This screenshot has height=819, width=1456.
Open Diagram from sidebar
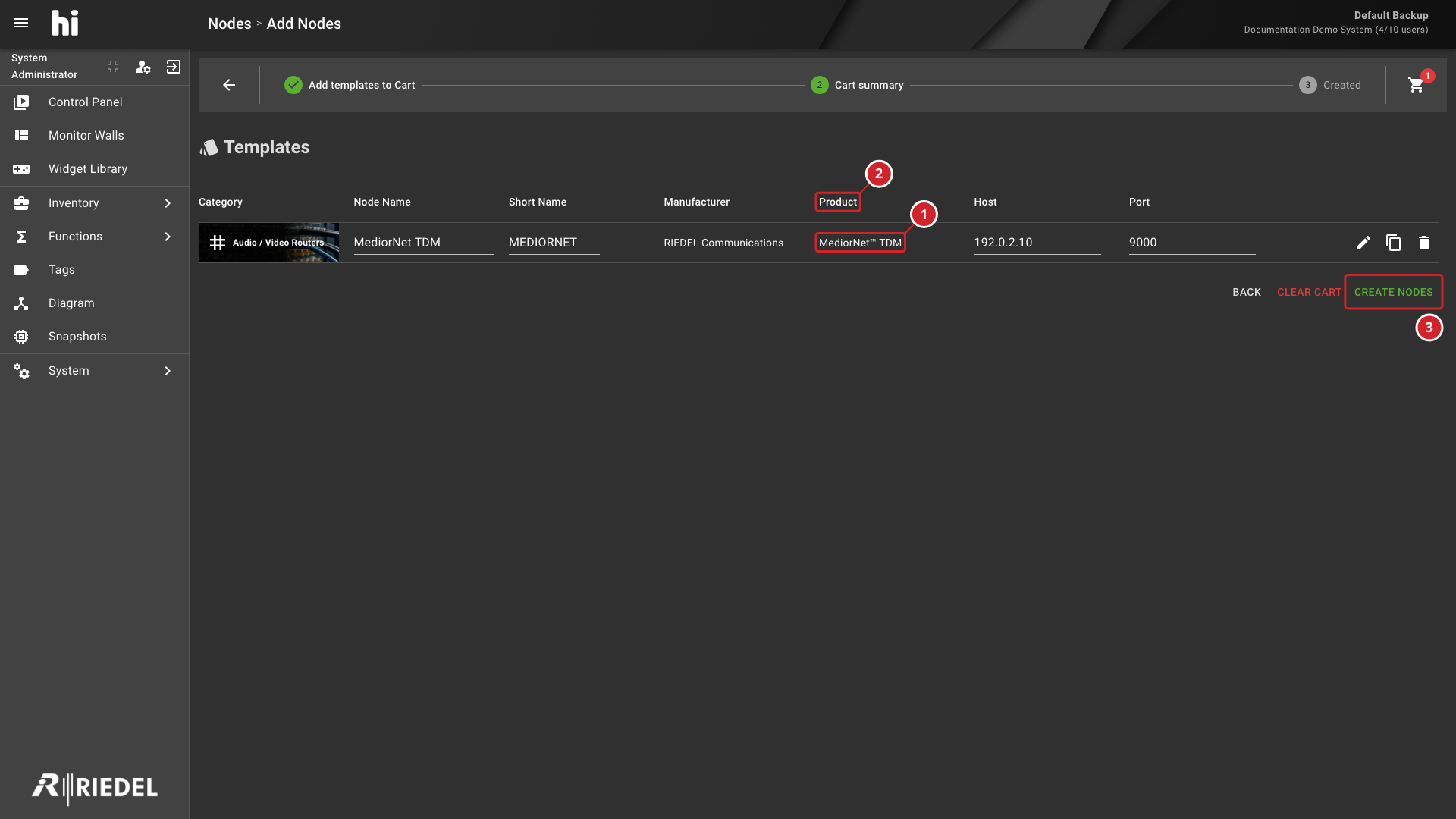[x=95, y=303]
